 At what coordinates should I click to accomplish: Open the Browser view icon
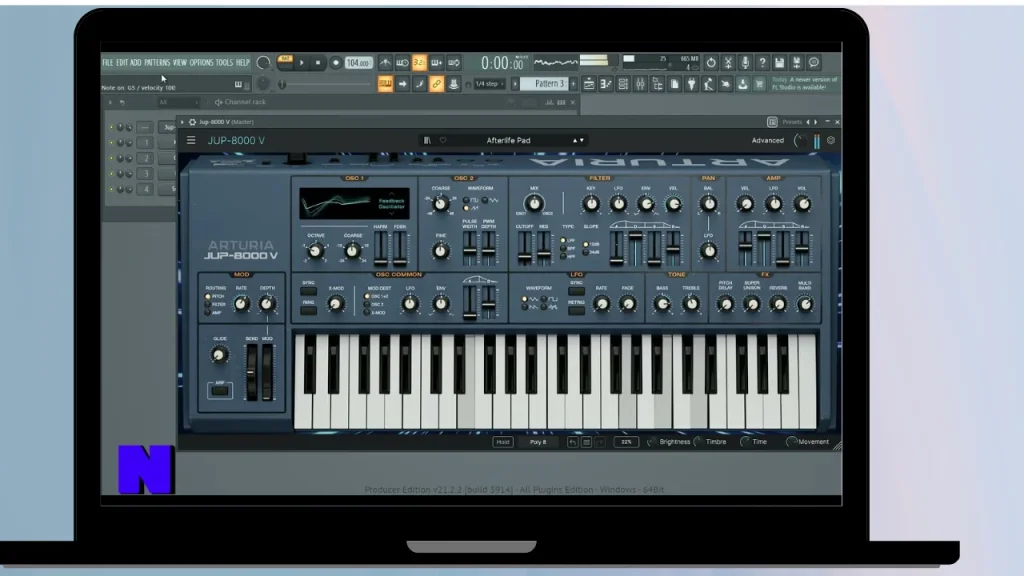click(657, 84)
